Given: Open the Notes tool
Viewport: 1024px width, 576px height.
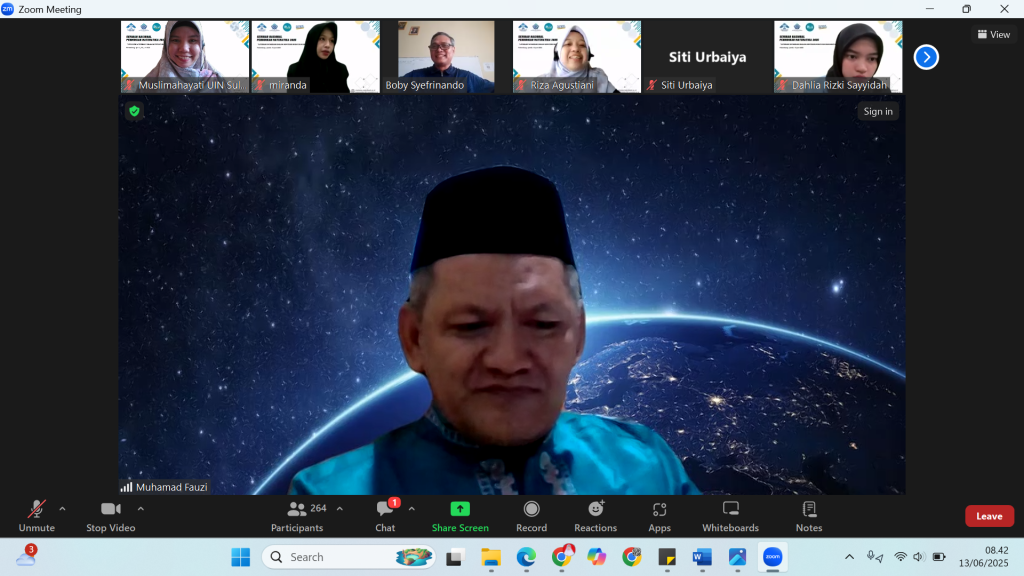Looking at the screenshot, I should tap(809, 510).
